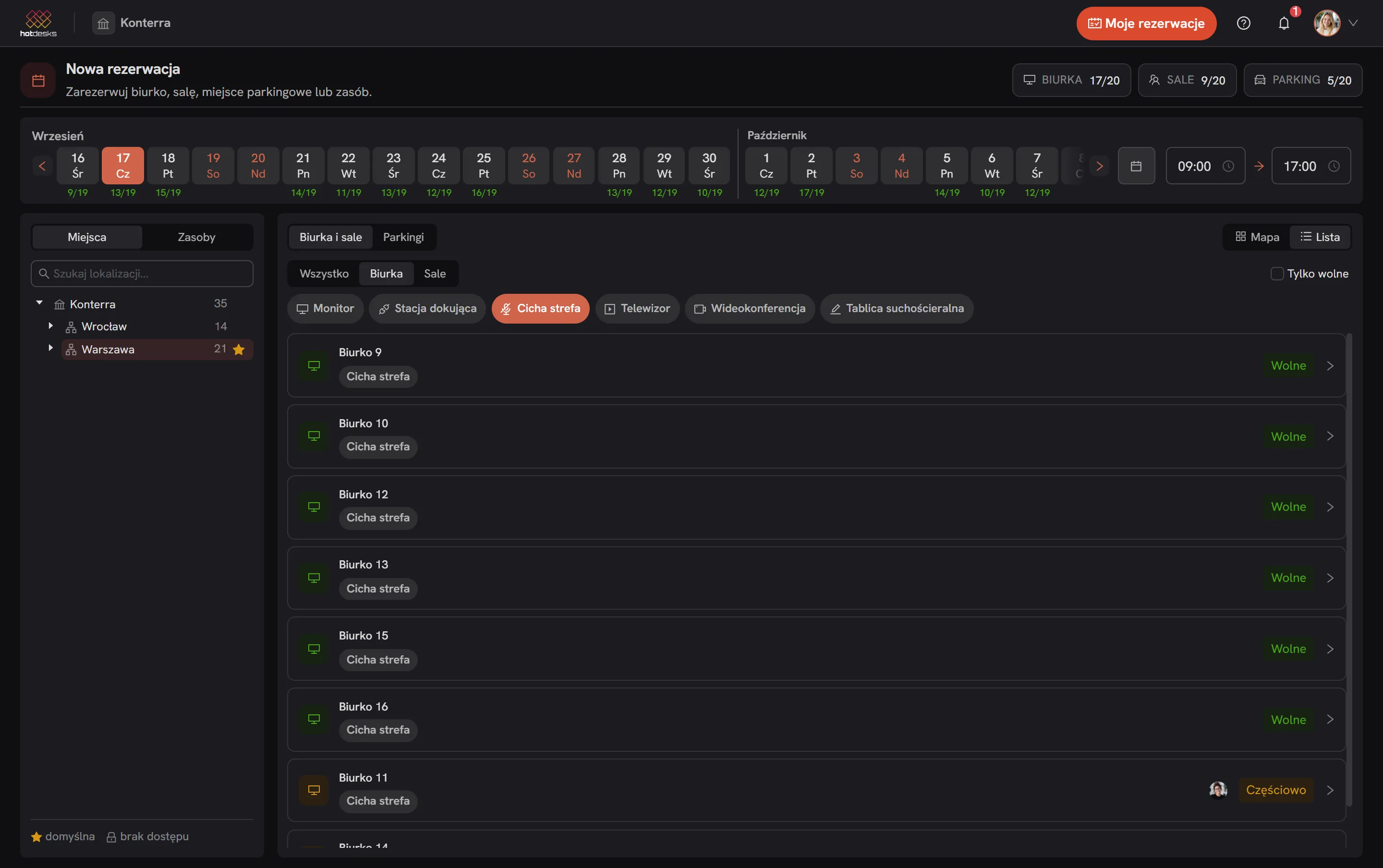1383x868 pixels.
Task: Open profile dropdown chevron
Action: tap(1353, 23)
